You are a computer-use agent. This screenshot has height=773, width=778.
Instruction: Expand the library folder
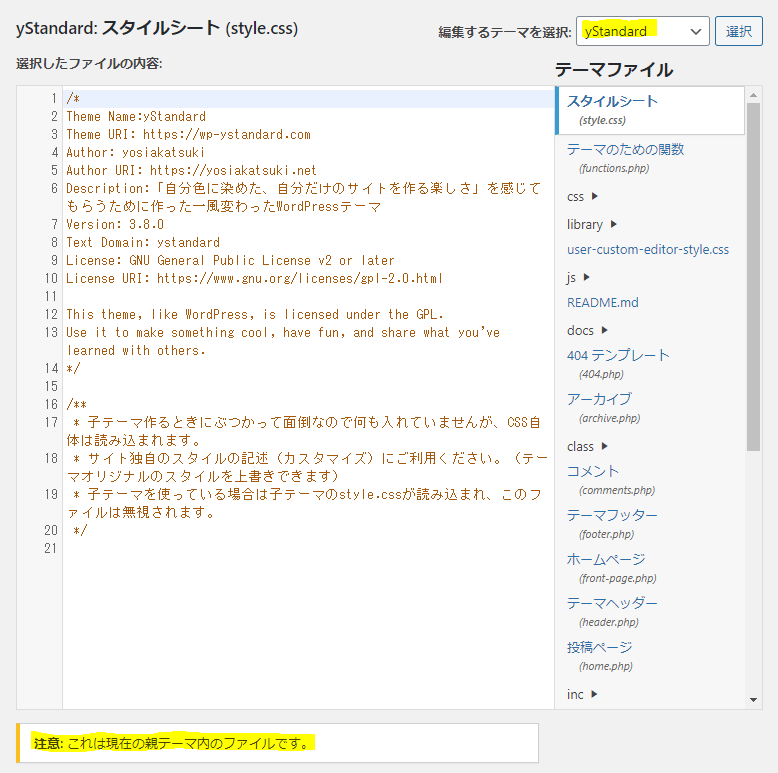(592, 224)
